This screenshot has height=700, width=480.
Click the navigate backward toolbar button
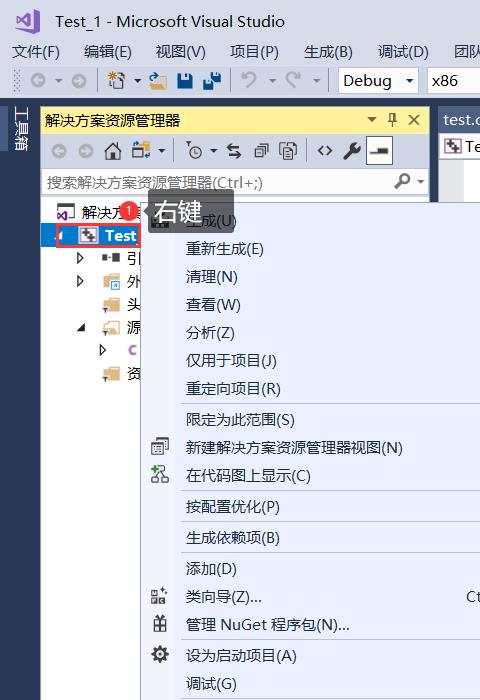point(38,81)
